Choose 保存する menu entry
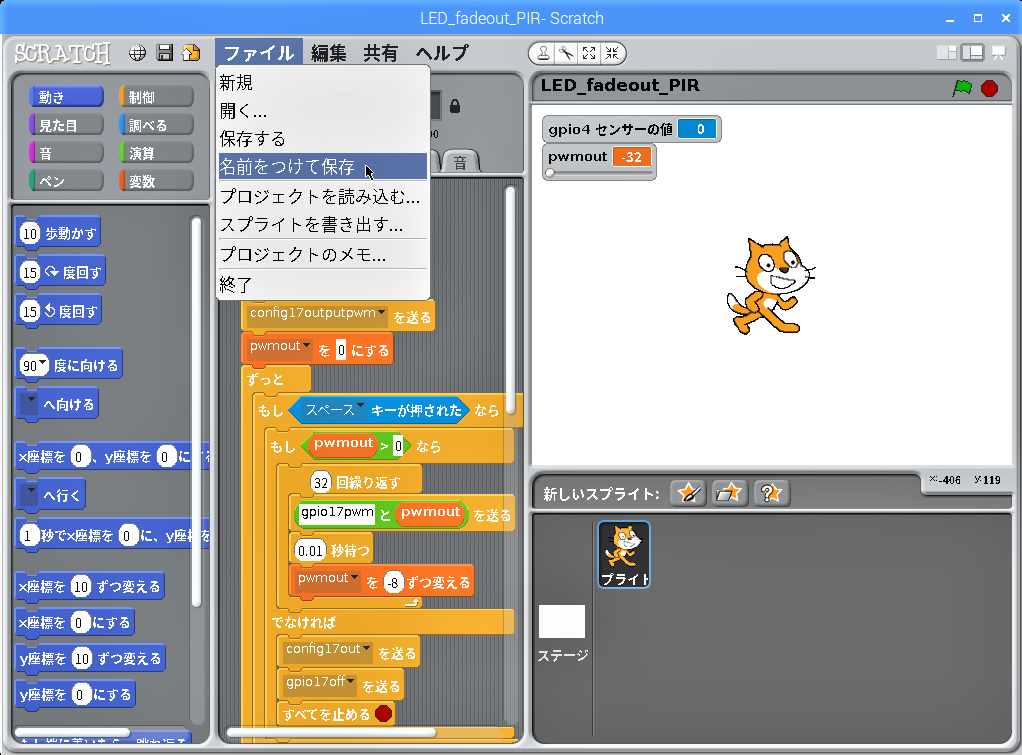 tap(323, 139)
